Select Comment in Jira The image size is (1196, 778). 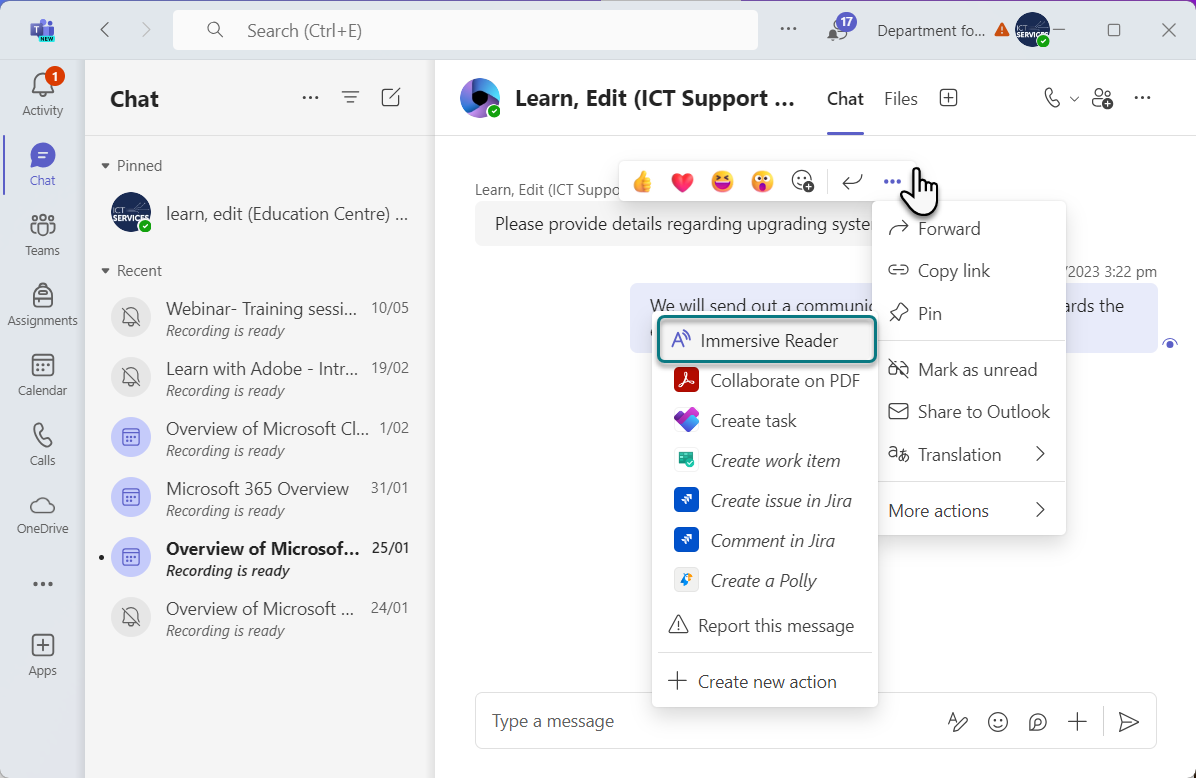(767, 541)
